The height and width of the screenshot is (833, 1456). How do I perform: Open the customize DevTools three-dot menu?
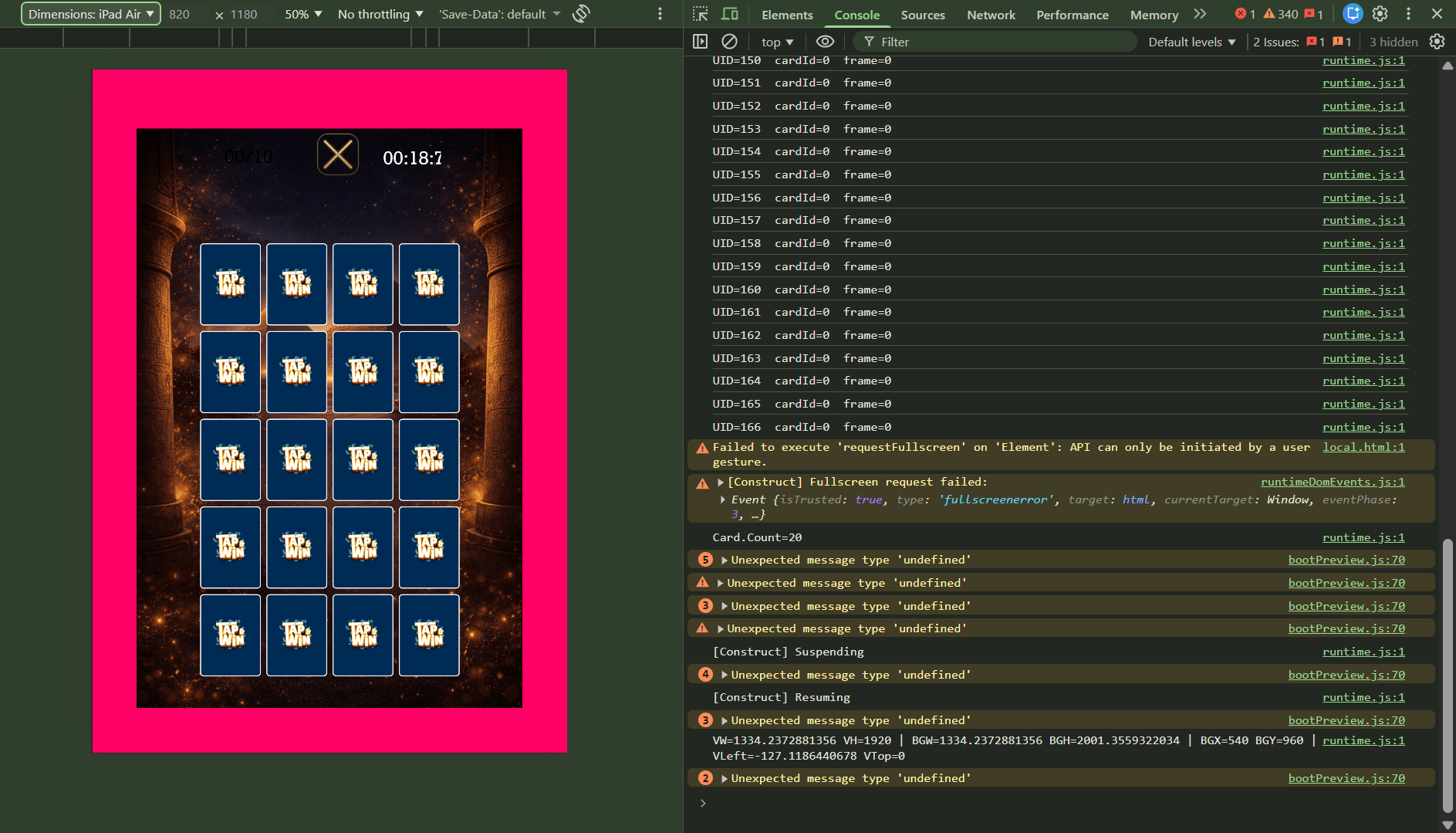tap(1410, 14)
